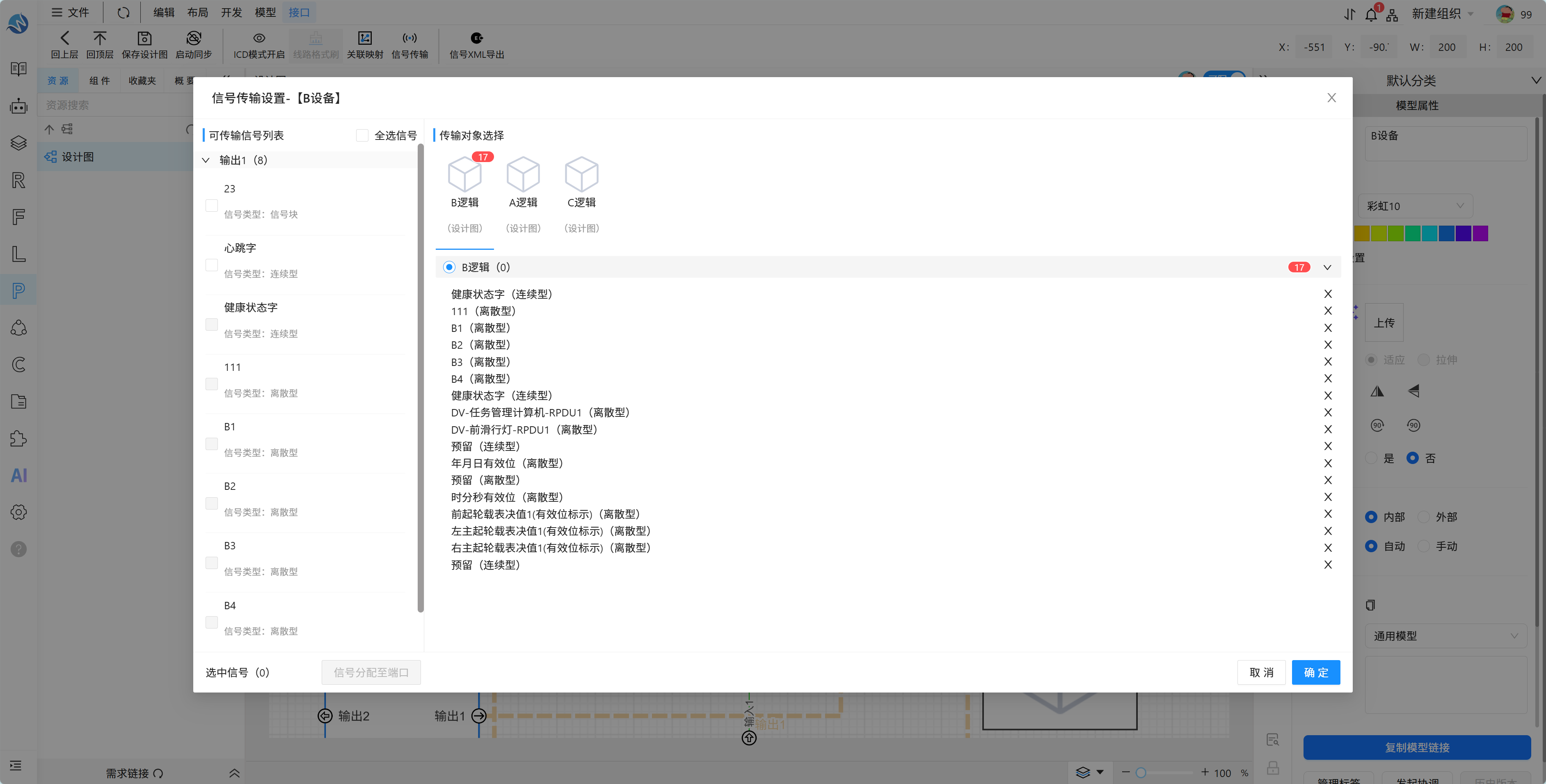Image resolution: width=1546 pixels, height=784 pixels.
Task: Select the B逻辑 (0) radio button
Action: (449, 267)
